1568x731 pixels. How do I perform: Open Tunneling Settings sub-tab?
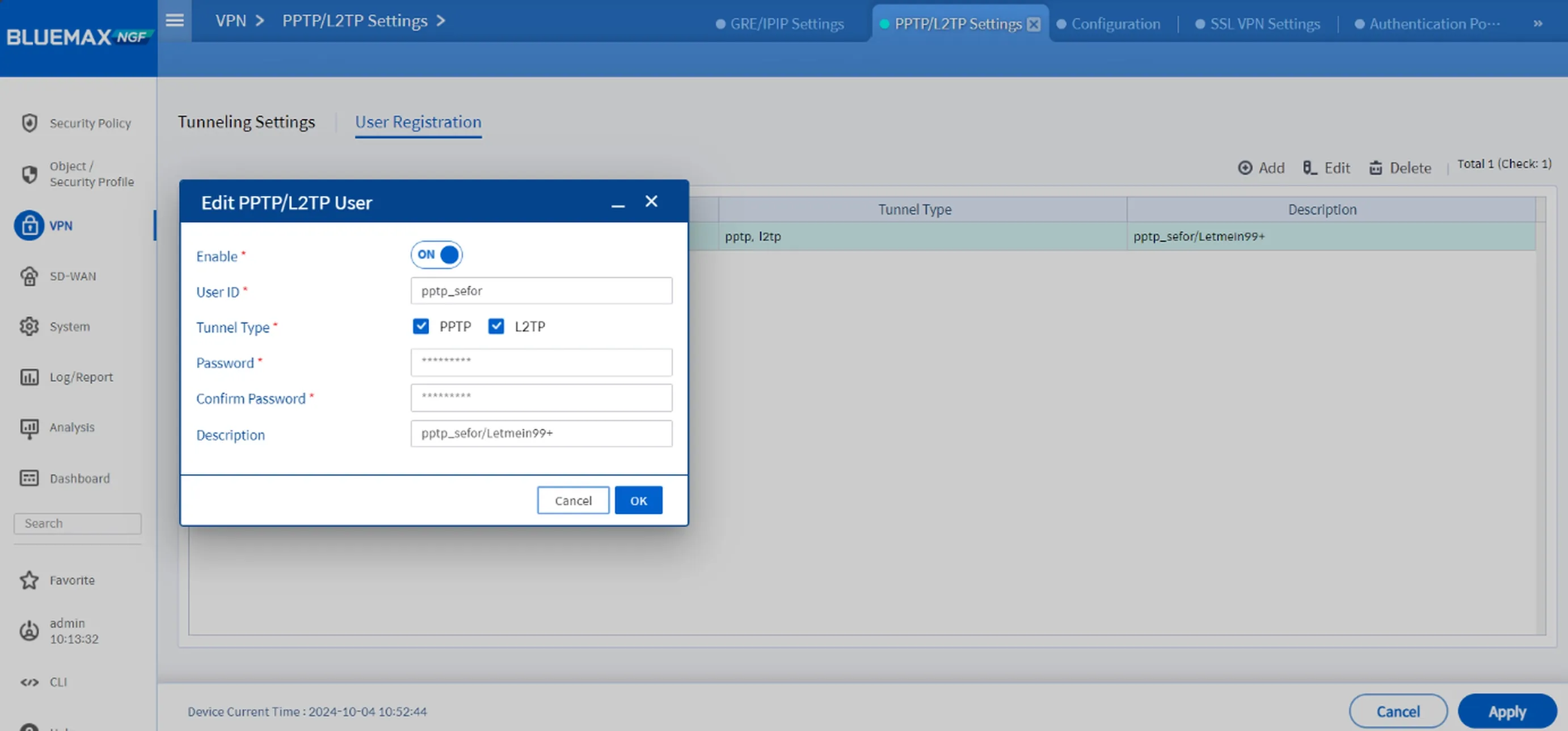[247, 122]
